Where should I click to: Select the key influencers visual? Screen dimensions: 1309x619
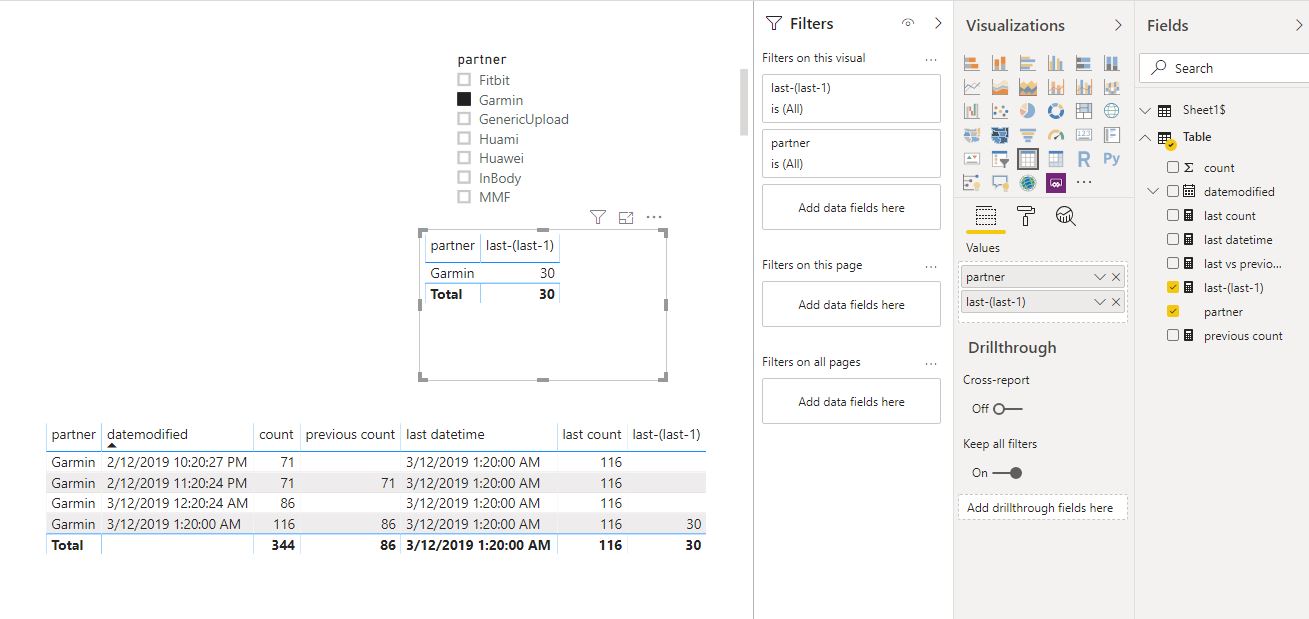tap(971, 183)
